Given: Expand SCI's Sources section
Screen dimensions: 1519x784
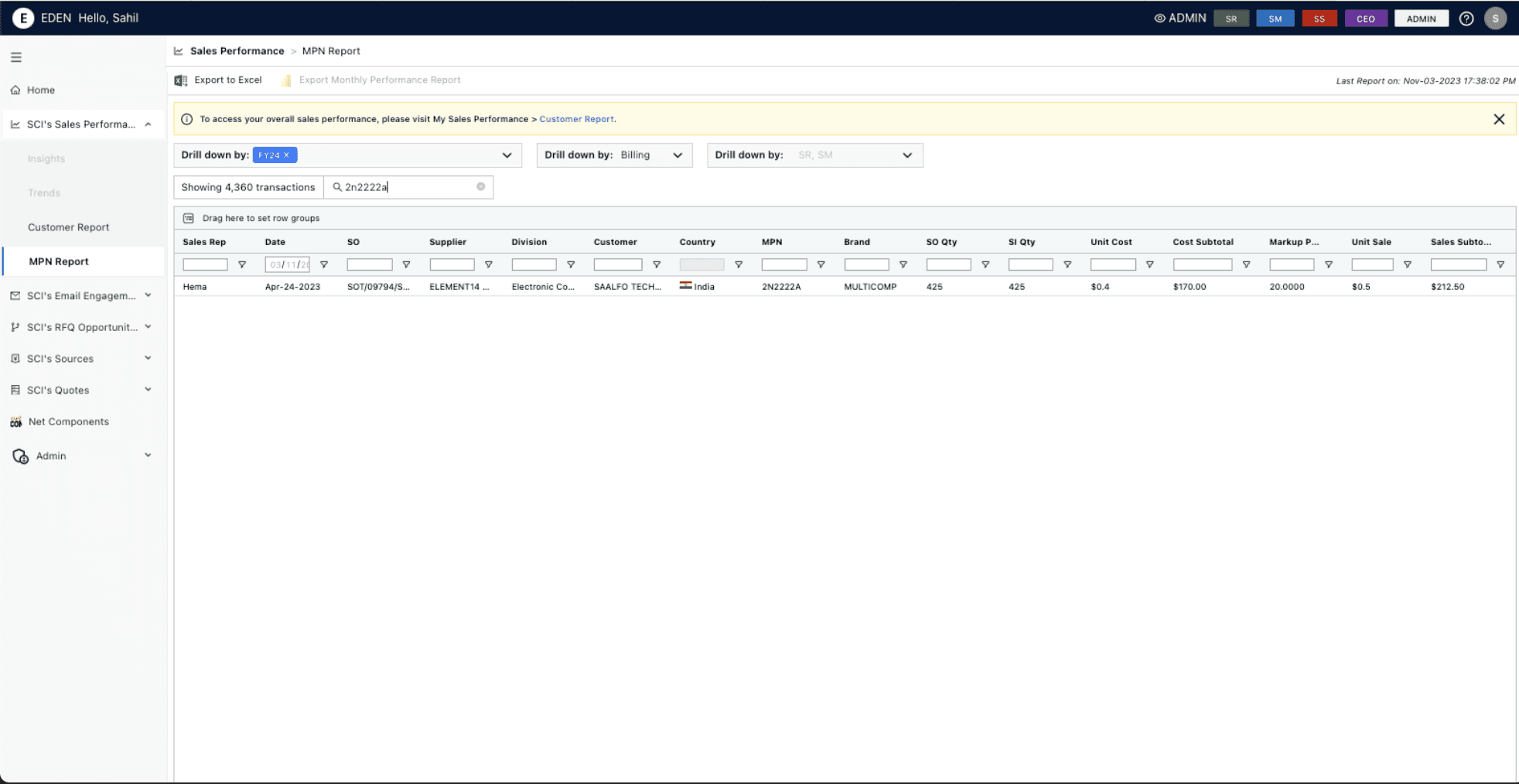Looking at the screenshot, I should coord(148,358).
